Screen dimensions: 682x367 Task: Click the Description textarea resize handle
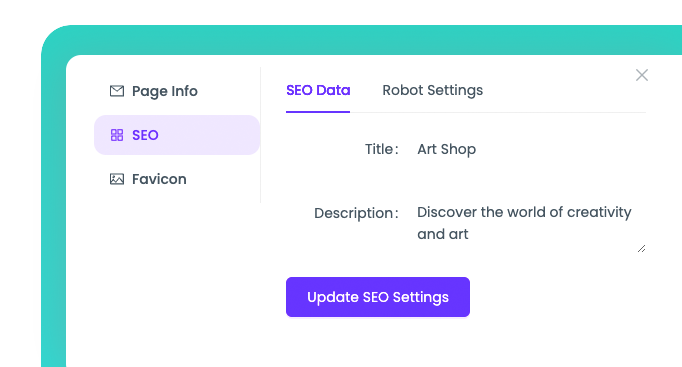[x=642, y=249]
